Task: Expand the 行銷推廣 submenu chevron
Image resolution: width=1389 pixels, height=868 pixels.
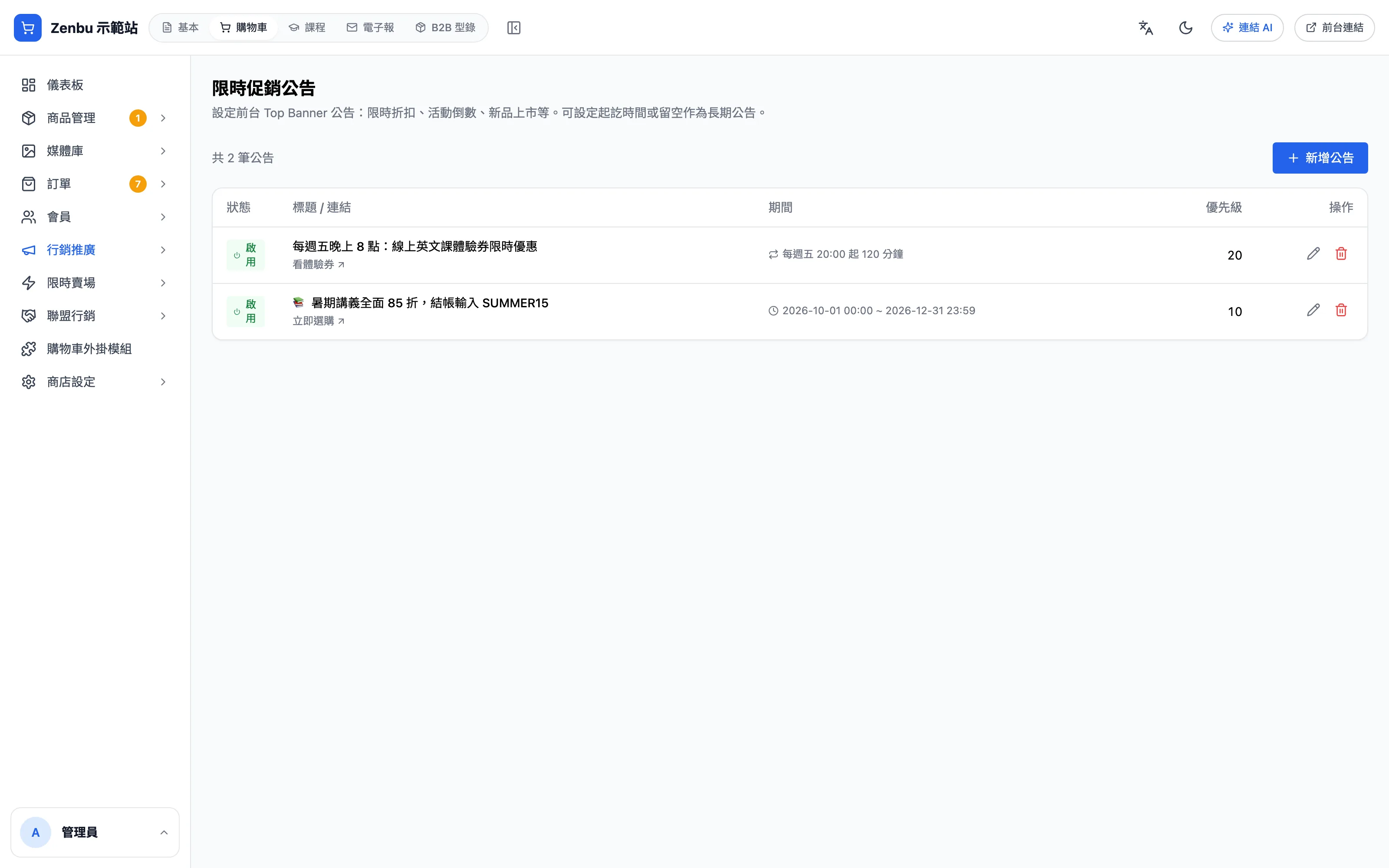Action: tap(163, 250)
